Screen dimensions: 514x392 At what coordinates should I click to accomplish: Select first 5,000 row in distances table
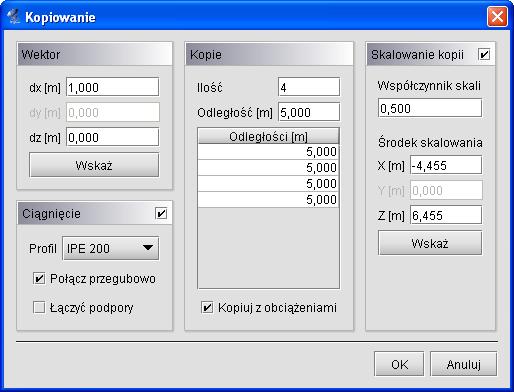point(268,152)
